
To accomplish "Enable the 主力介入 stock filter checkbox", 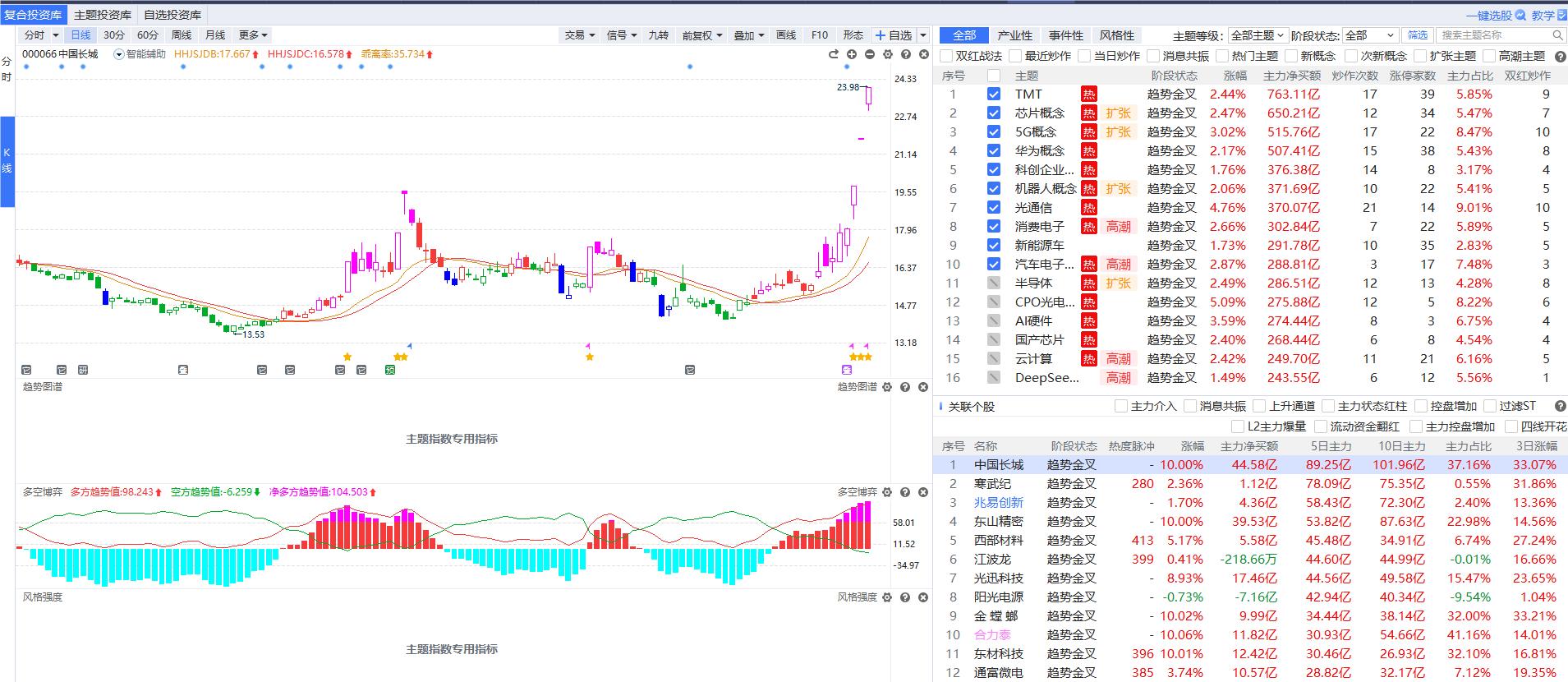I will [x=1121, y=406].
